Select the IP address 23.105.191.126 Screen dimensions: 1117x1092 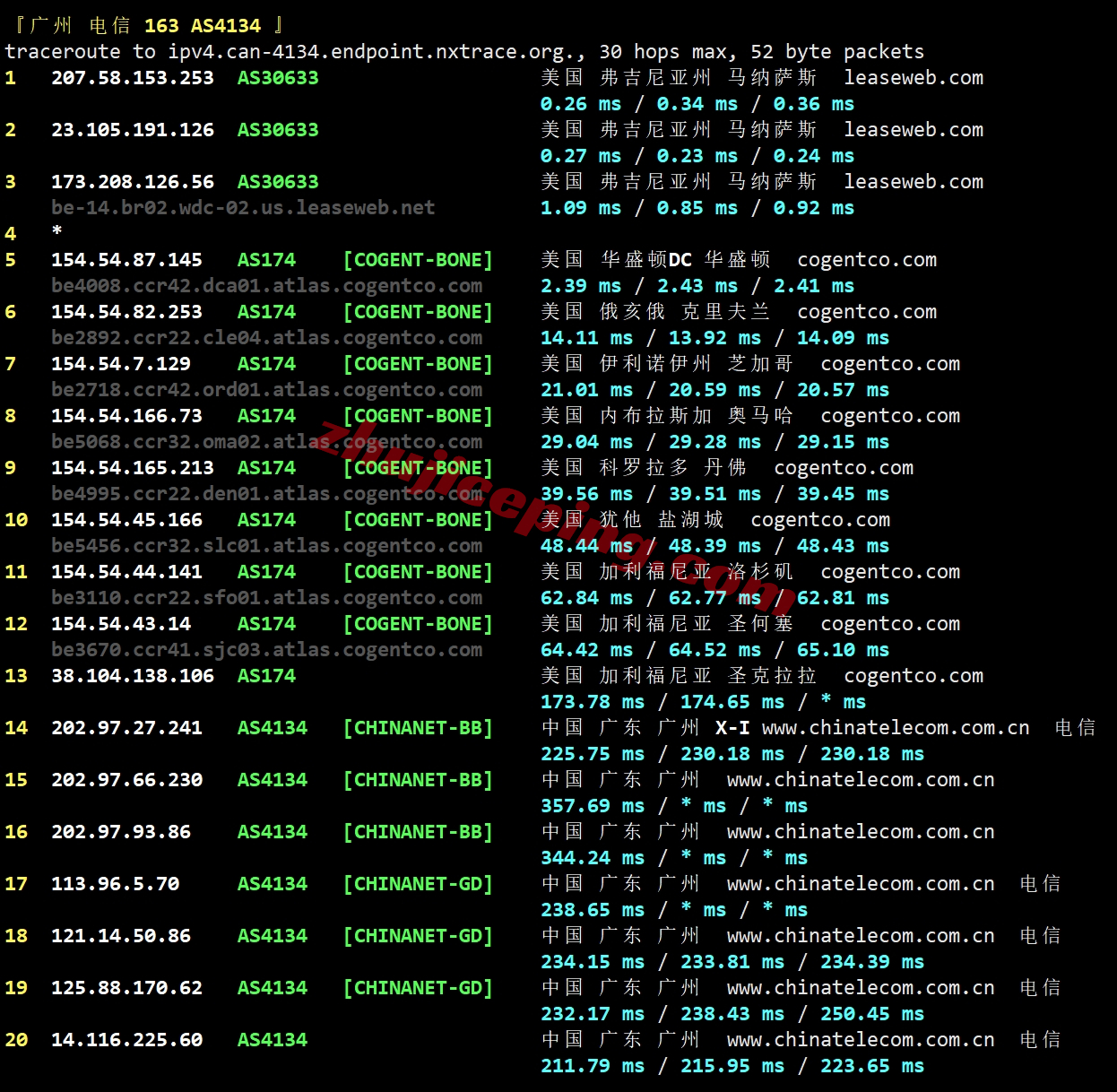click(x=133, y=130)
